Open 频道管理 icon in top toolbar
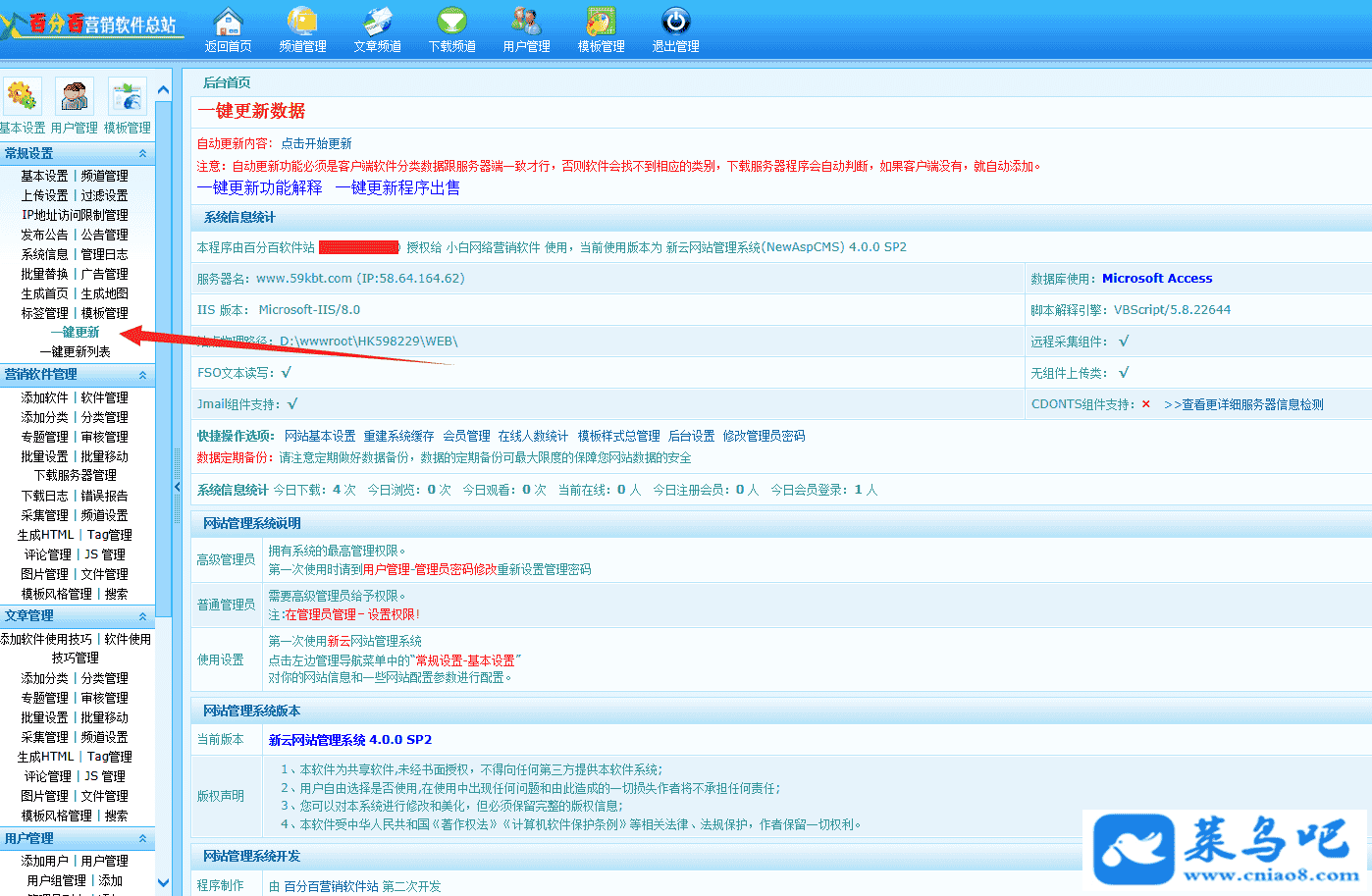 (x=302, y=22)
